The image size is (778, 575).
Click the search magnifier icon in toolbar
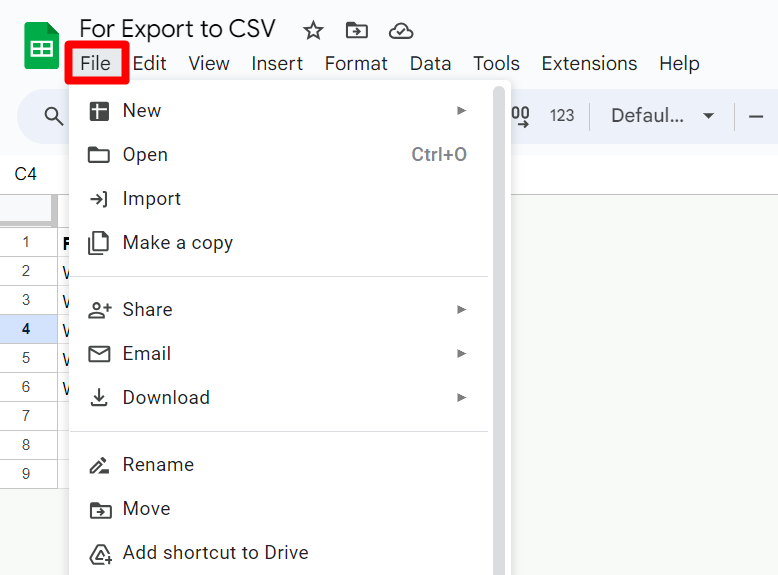pyautogui.click(x=54, y=116)
